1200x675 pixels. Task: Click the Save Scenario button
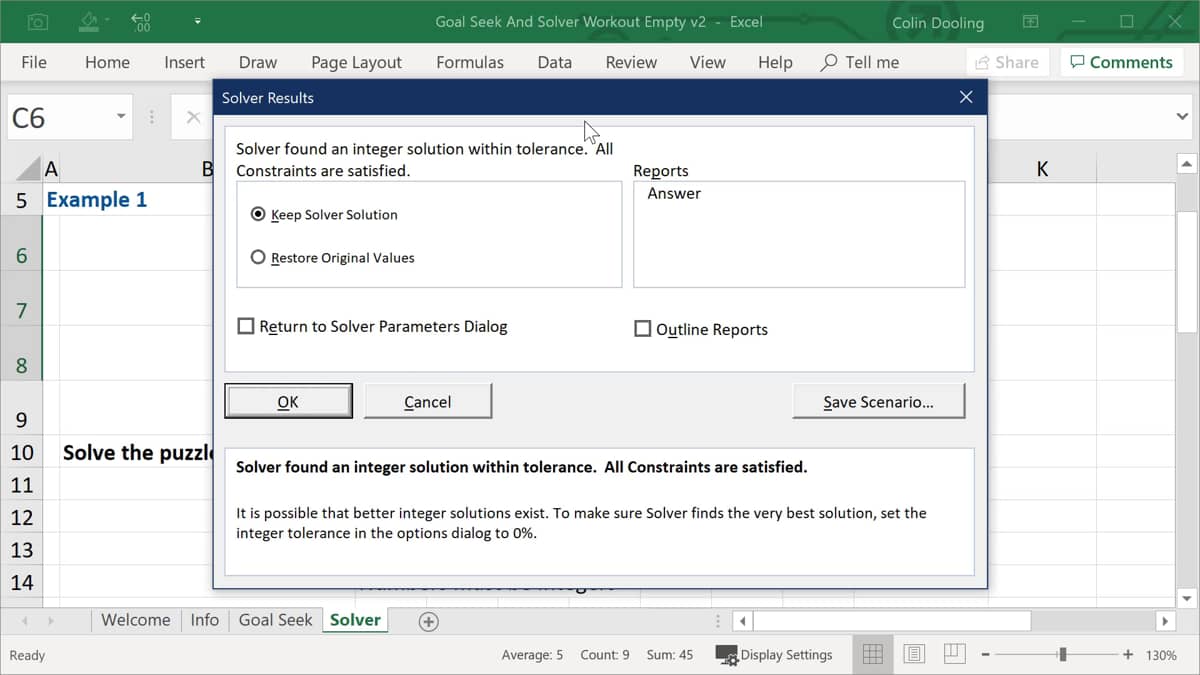[x=878, y=401]
